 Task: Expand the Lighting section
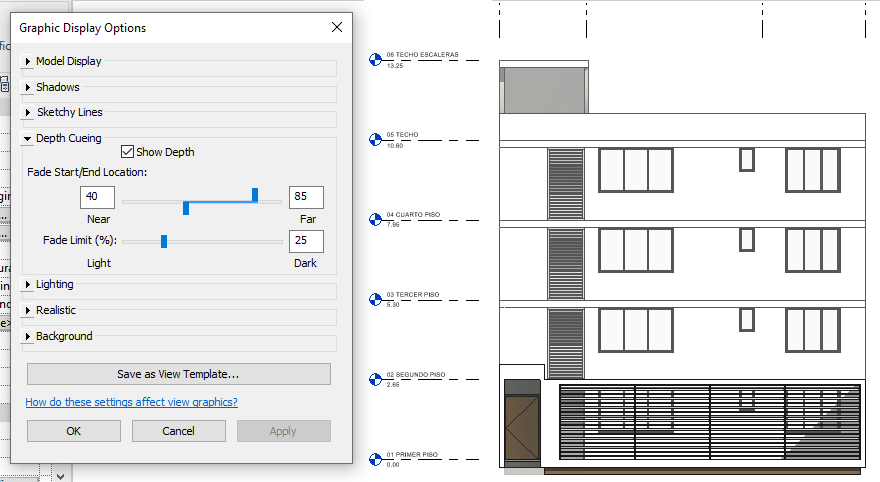[x=28, y=284]
